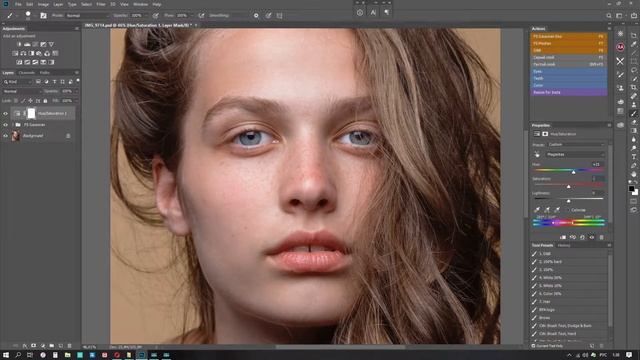The width and height of the screenshot is (640, 360).
Task: Open the Opacity dropdown in options bar
Action: [x=138, y=16]
